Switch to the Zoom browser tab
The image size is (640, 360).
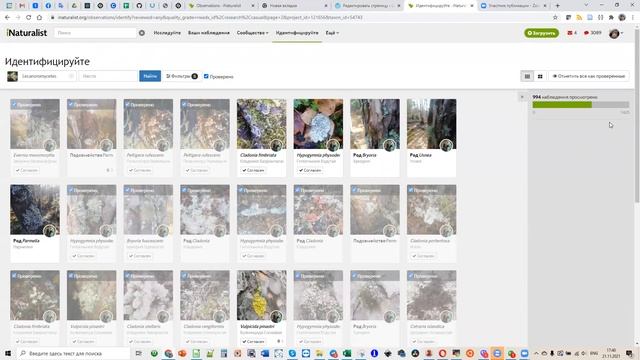[513, 6]
